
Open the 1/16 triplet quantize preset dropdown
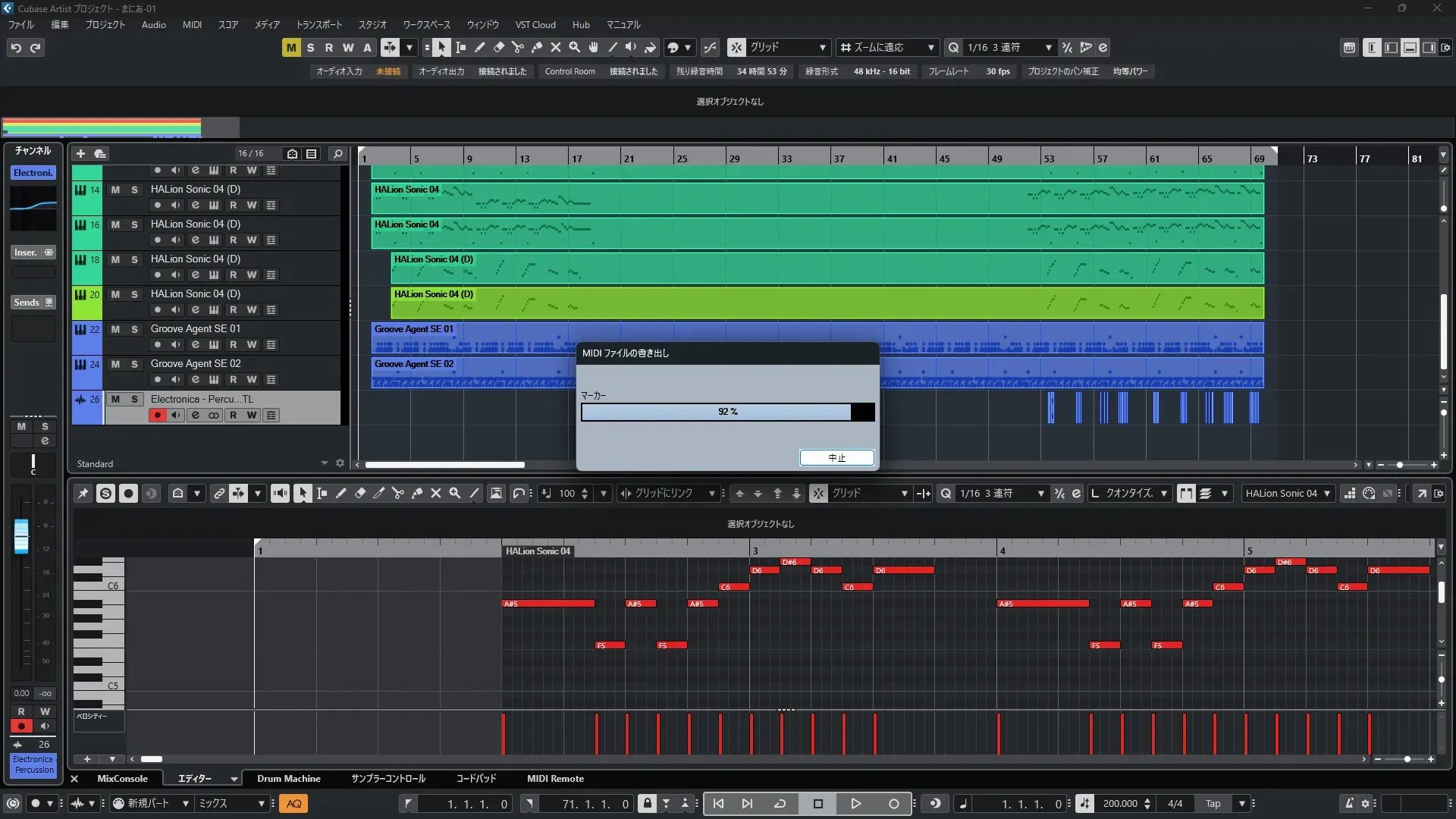pos(1002,47)
